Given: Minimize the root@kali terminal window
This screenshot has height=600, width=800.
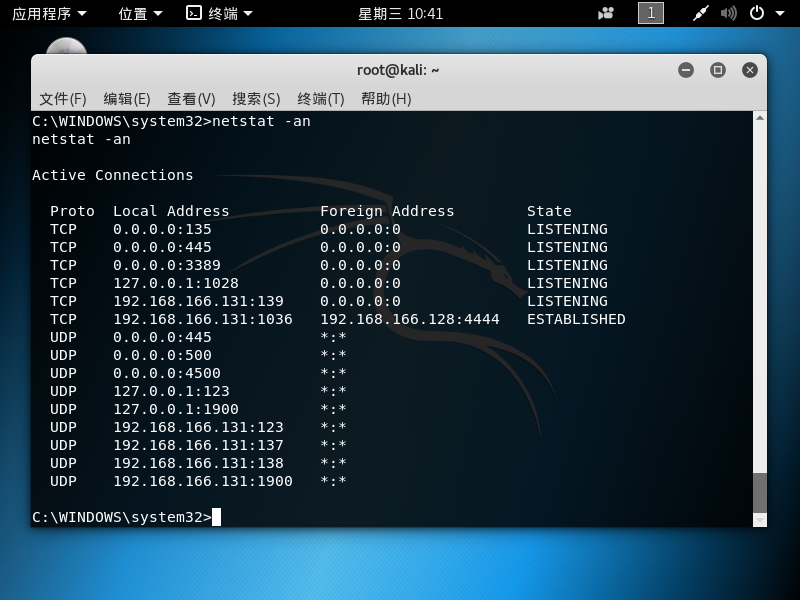Looking at the screenshot, I should (x=686, y=70).
